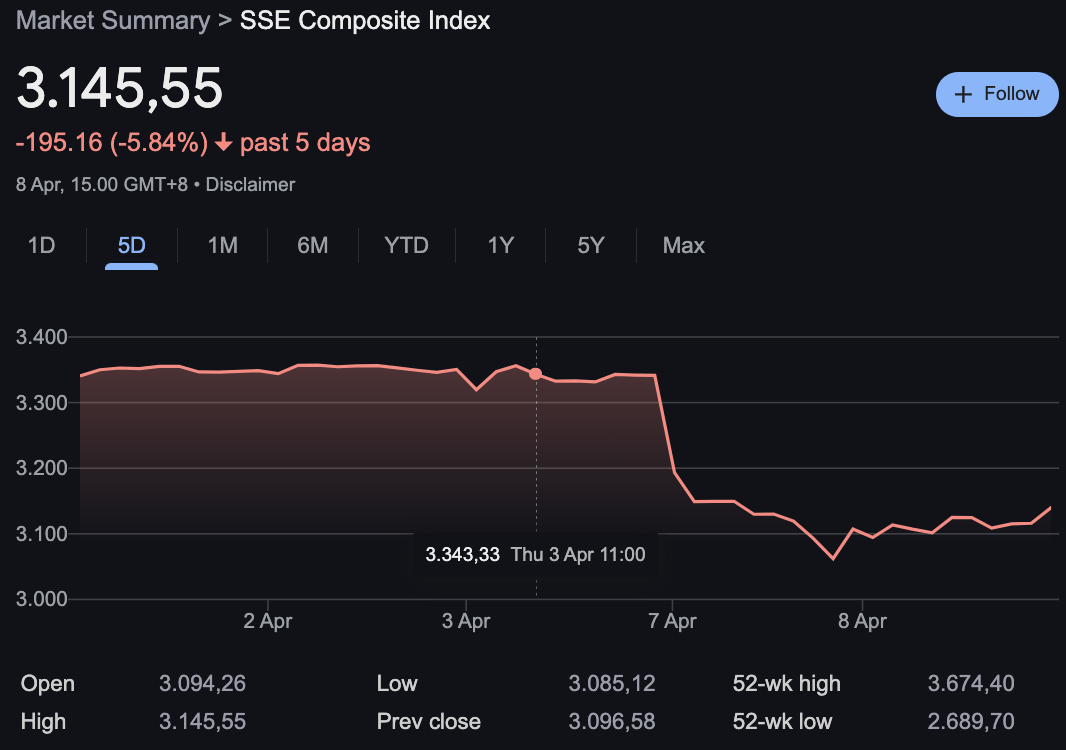The image size is (1066, 750).
Task: Switch to the Max chart view
Action: 683,245
